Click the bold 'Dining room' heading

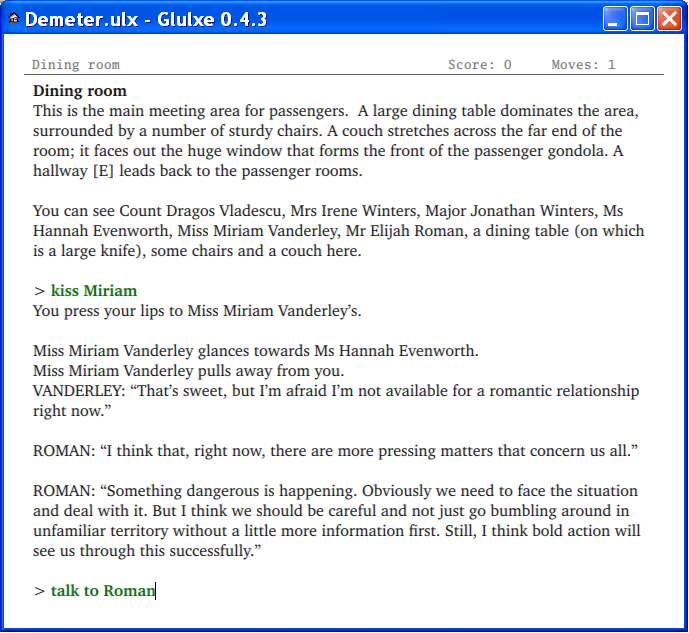tap(80, 90)
